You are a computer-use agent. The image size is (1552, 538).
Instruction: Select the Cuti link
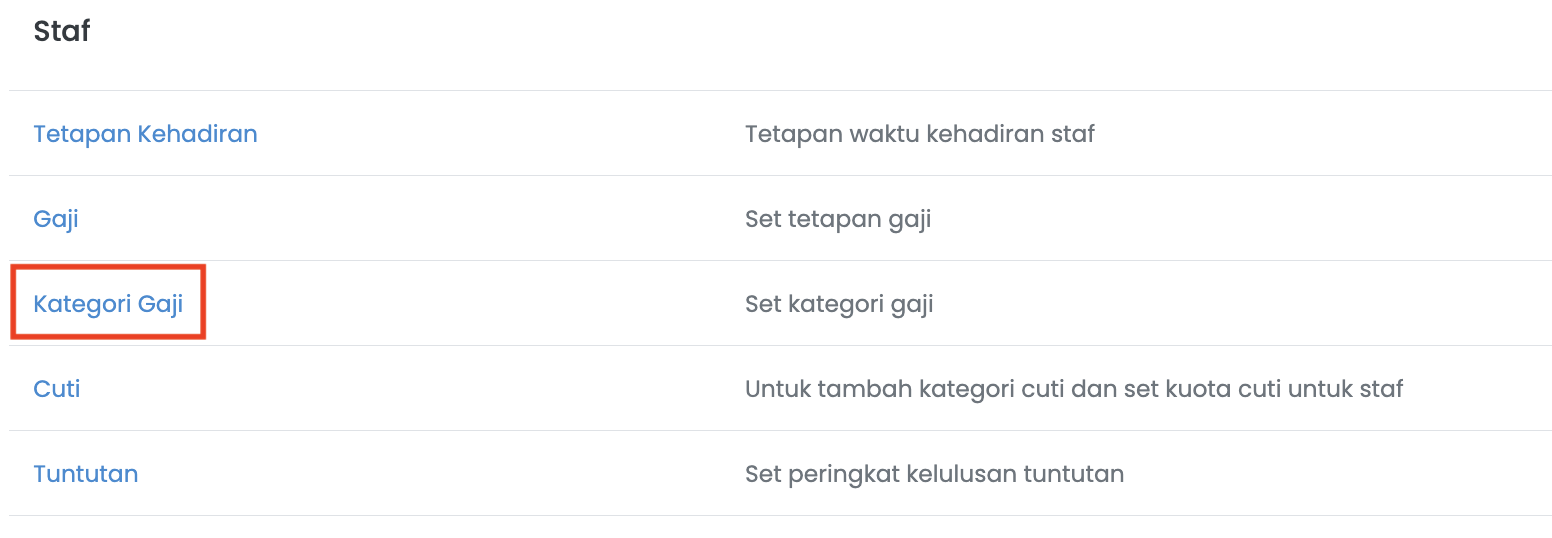coord(57,388)
